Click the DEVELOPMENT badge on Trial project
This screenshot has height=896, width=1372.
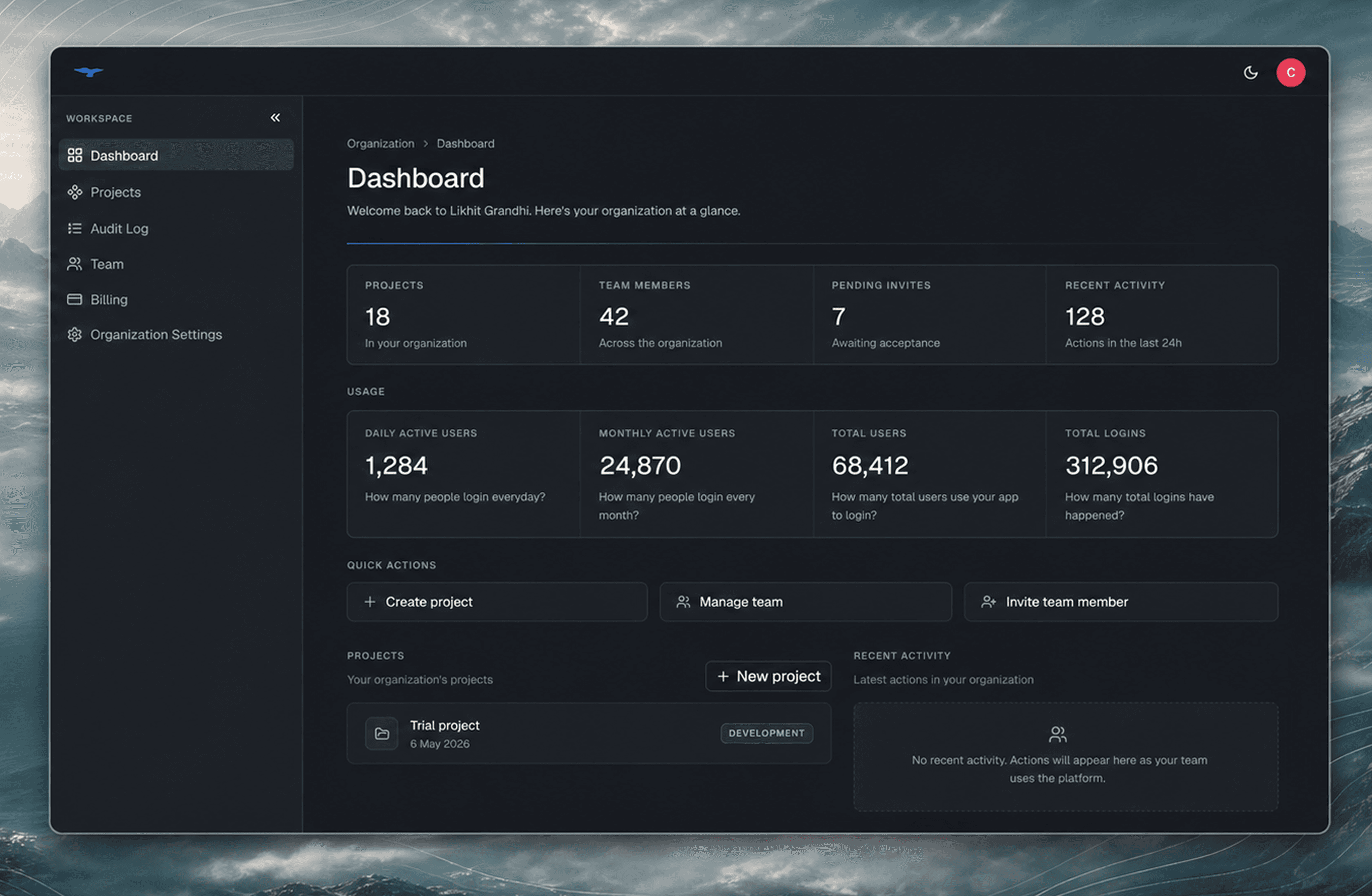pos(767,733)
